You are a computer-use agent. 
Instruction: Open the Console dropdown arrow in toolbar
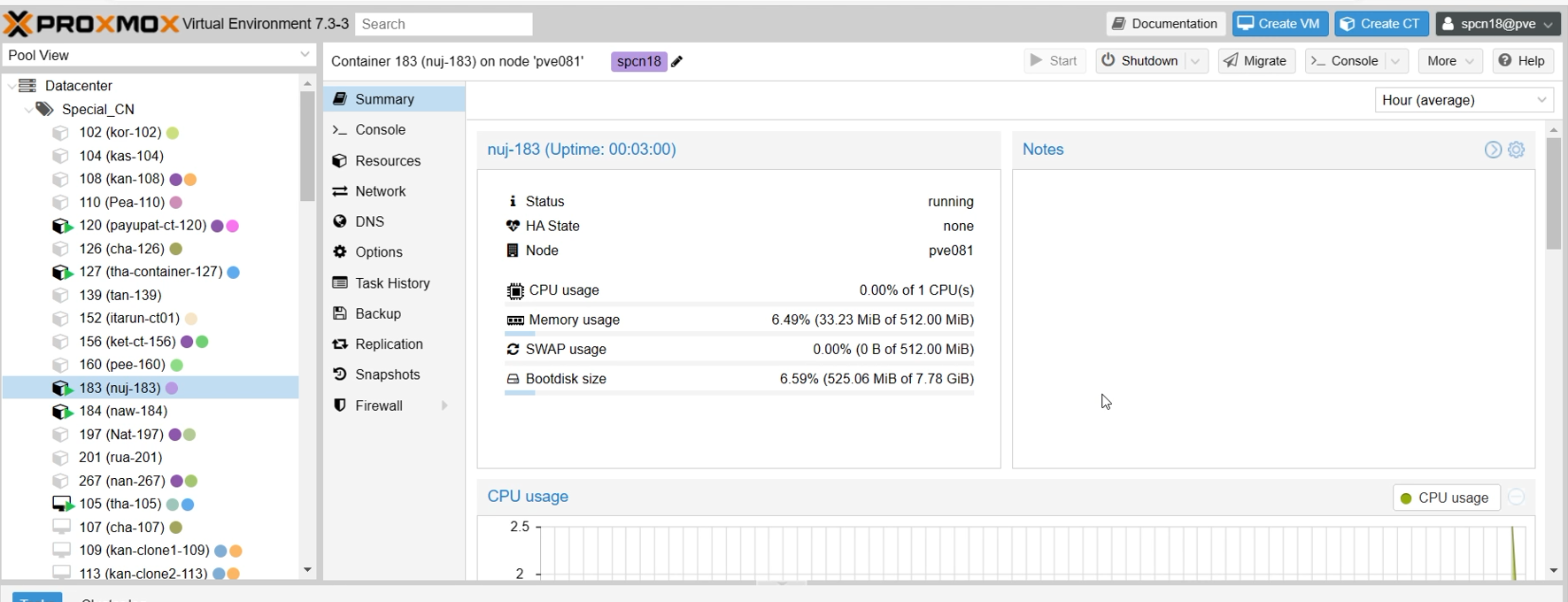(1396, 61)
